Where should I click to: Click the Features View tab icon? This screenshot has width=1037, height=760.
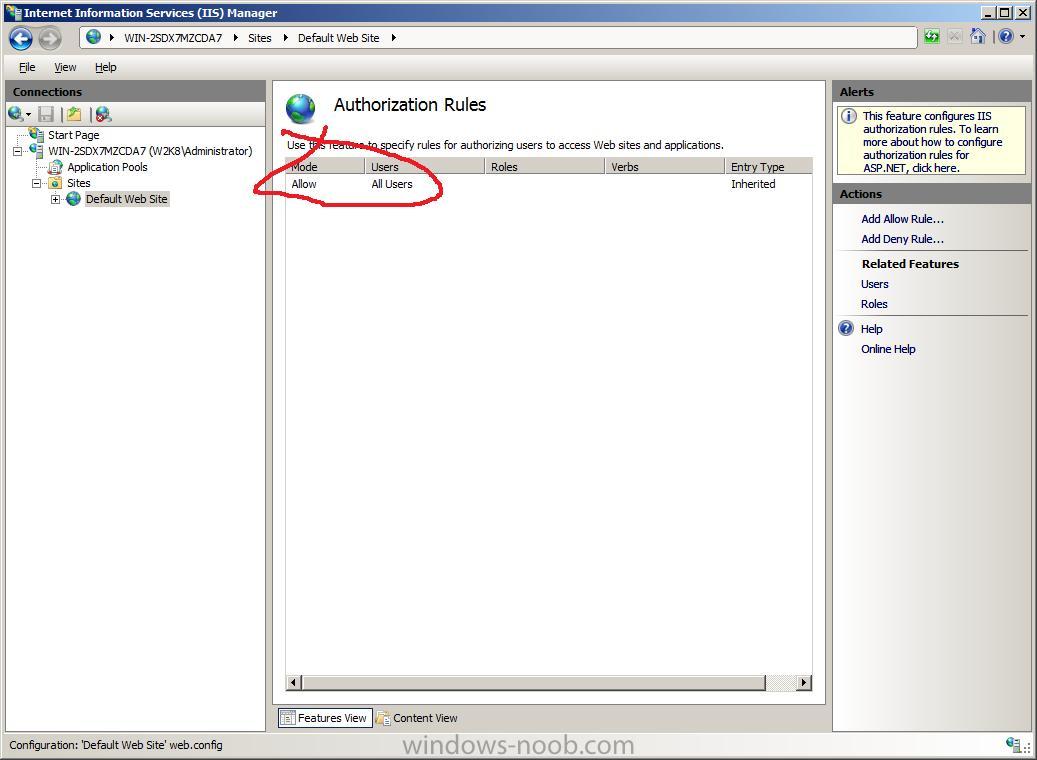click(x=288, y=718)
